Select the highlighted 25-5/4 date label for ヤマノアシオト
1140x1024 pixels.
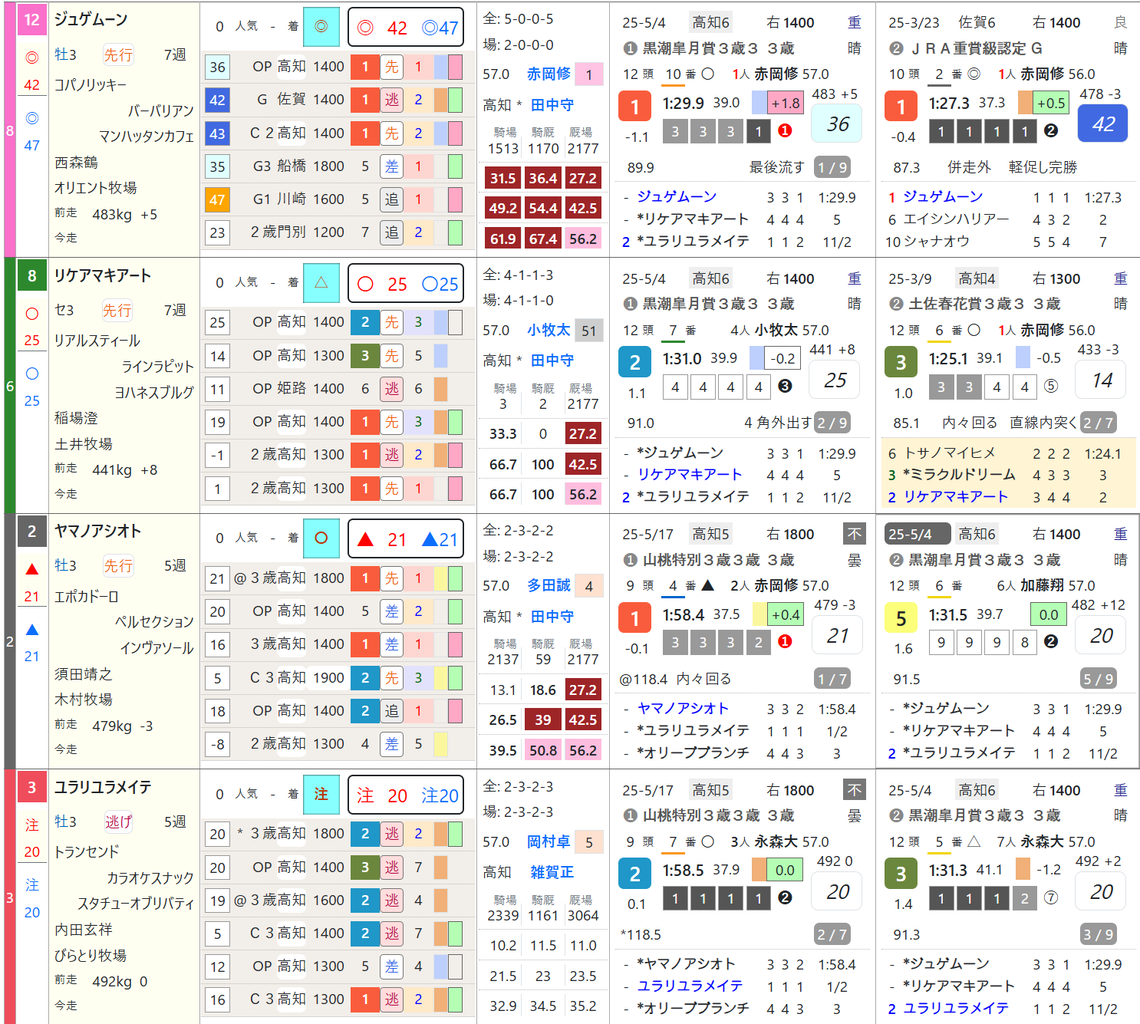tap(917, 534)
